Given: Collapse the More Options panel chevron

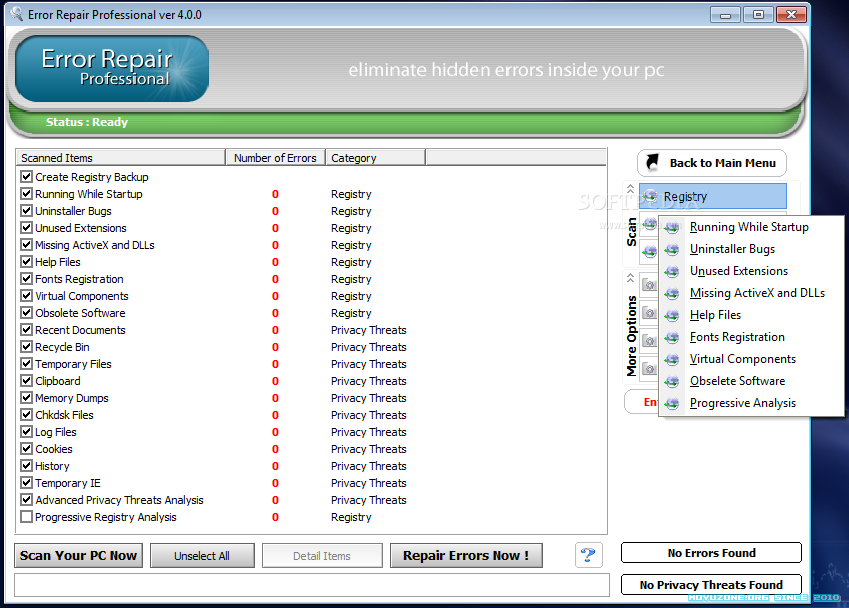Looking at the screenshot, I should tap(630, 278).
